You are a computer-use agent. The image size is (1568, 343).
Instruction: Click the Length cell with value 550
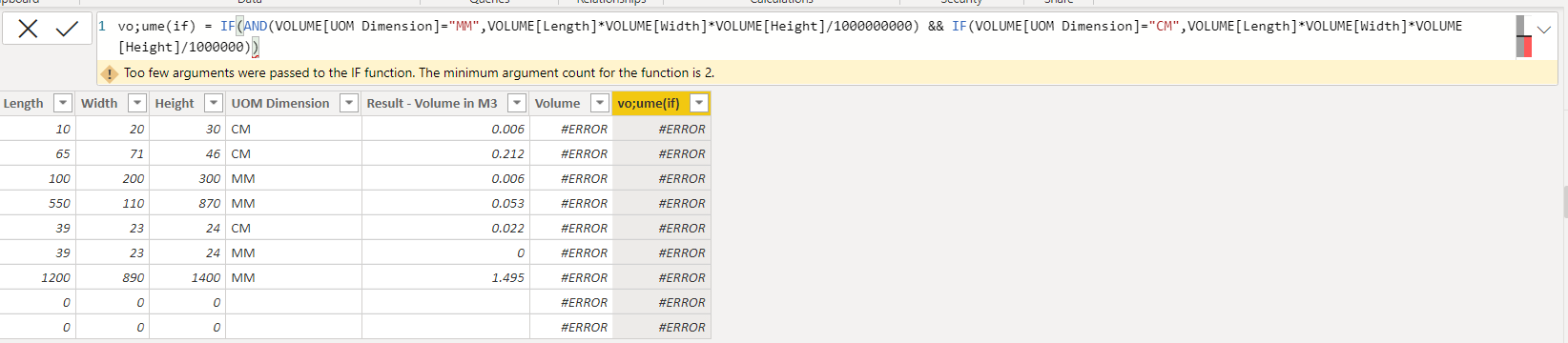[x=37, y=203]
